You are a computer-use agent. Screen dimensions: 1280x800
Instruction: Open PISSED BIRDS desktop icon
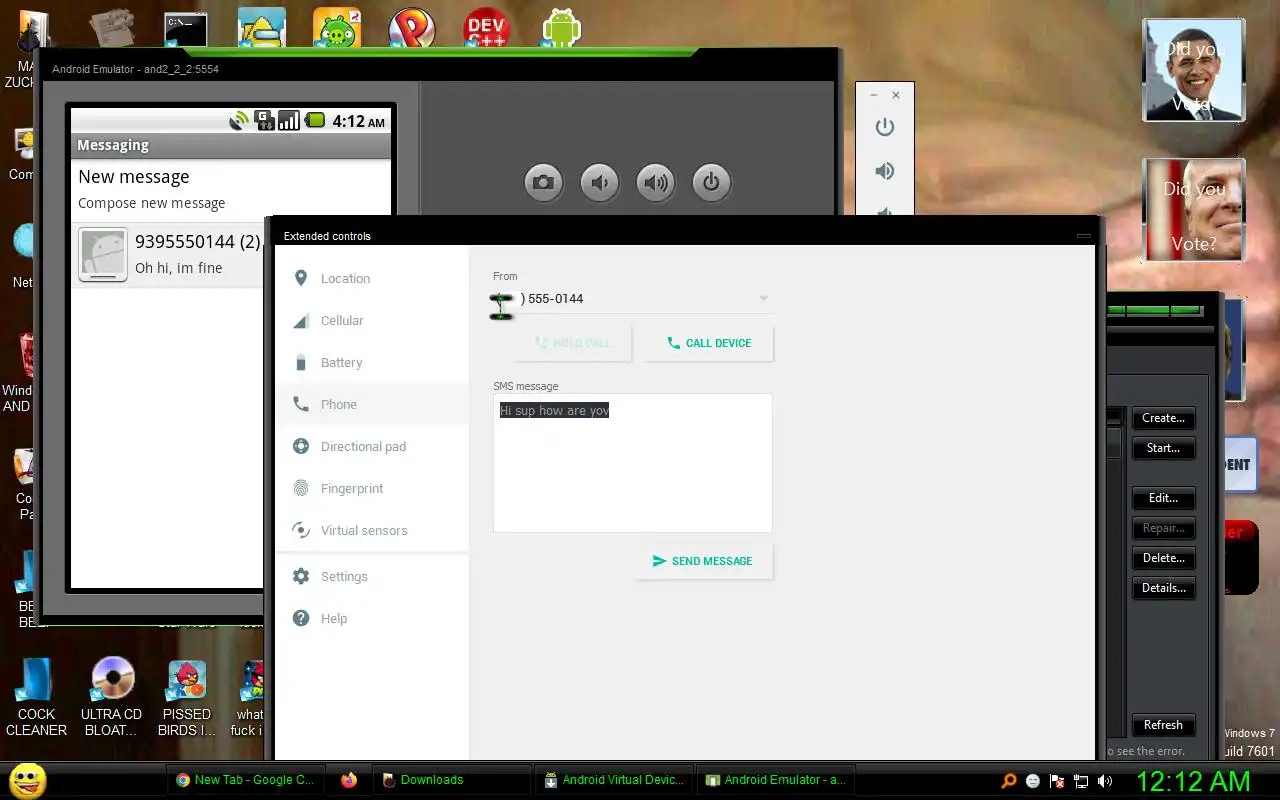pos(187,697)
